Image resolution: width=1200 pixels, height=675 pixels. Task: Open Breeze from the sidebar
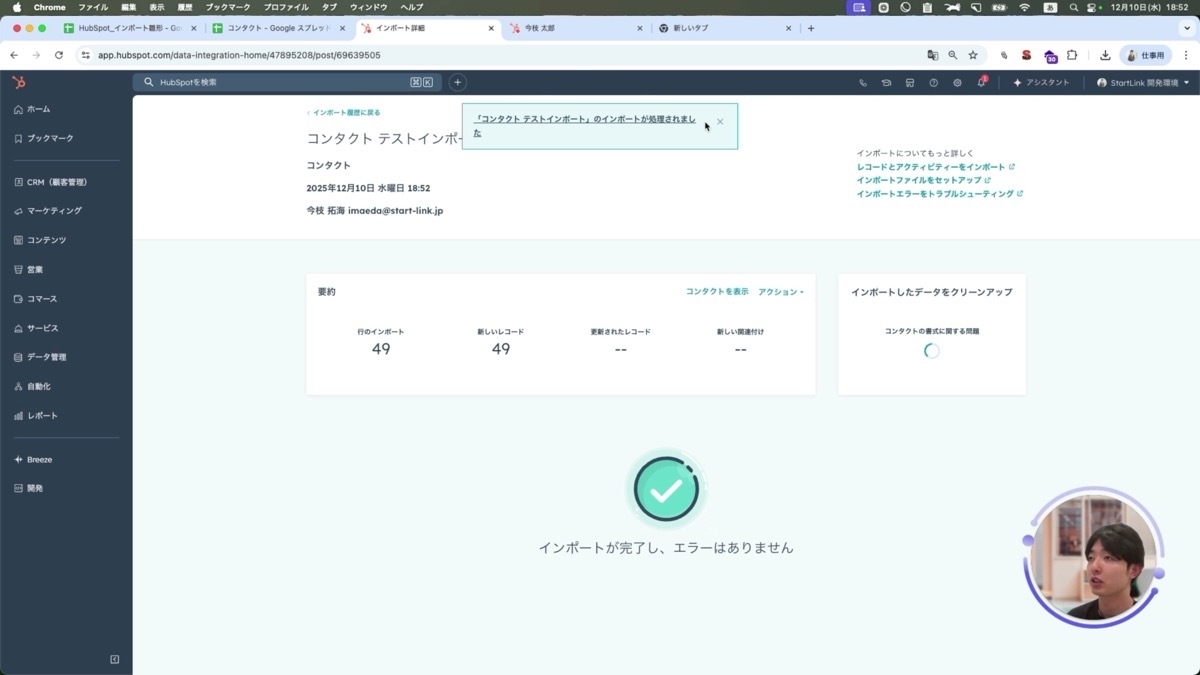click(38, 459)
